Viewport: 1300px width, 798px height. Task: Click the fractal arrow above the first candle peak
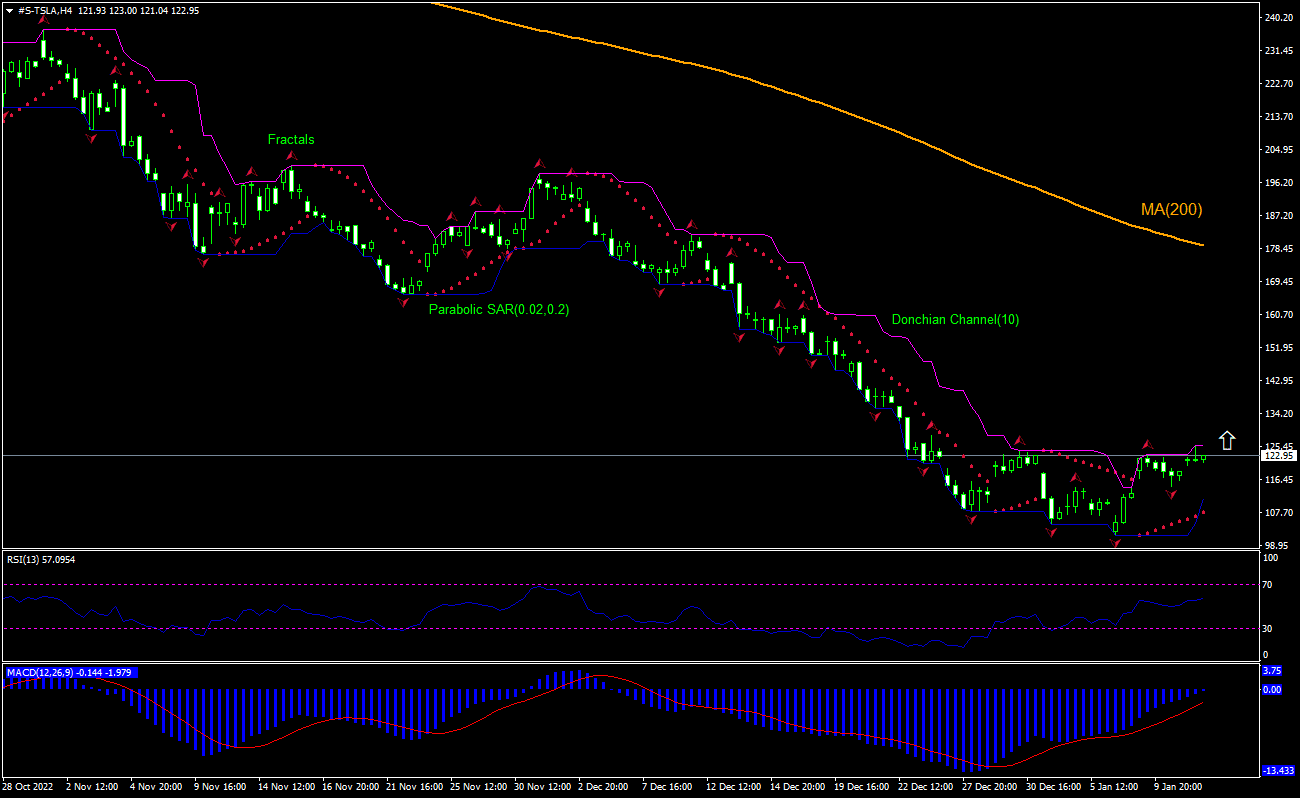click(x=44, y=19)
